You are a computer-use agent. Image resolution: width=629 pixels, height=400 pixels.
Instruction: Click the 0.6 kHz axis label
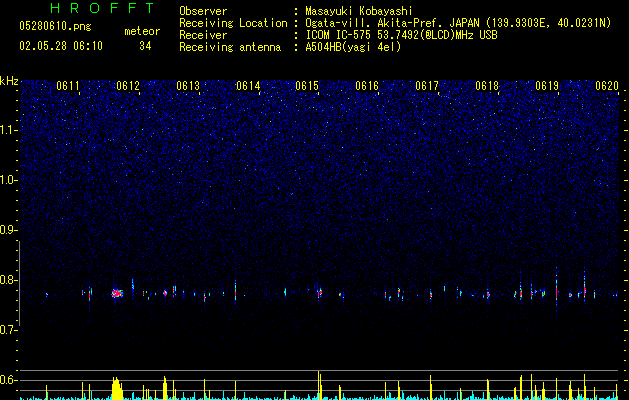[9, 380]
